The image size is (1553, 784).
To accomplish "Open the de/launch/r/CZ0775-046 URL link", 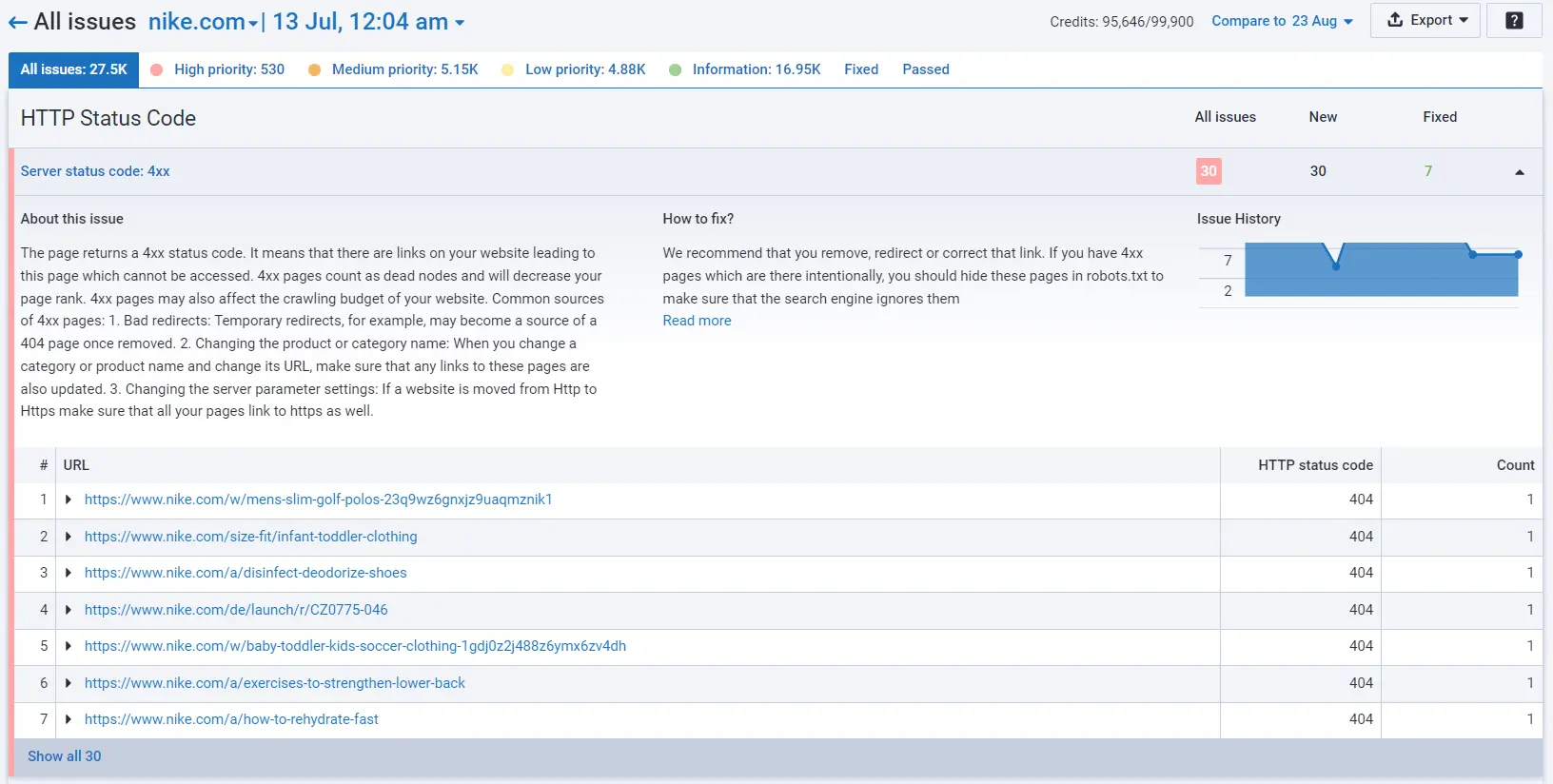I will (236, 610).
